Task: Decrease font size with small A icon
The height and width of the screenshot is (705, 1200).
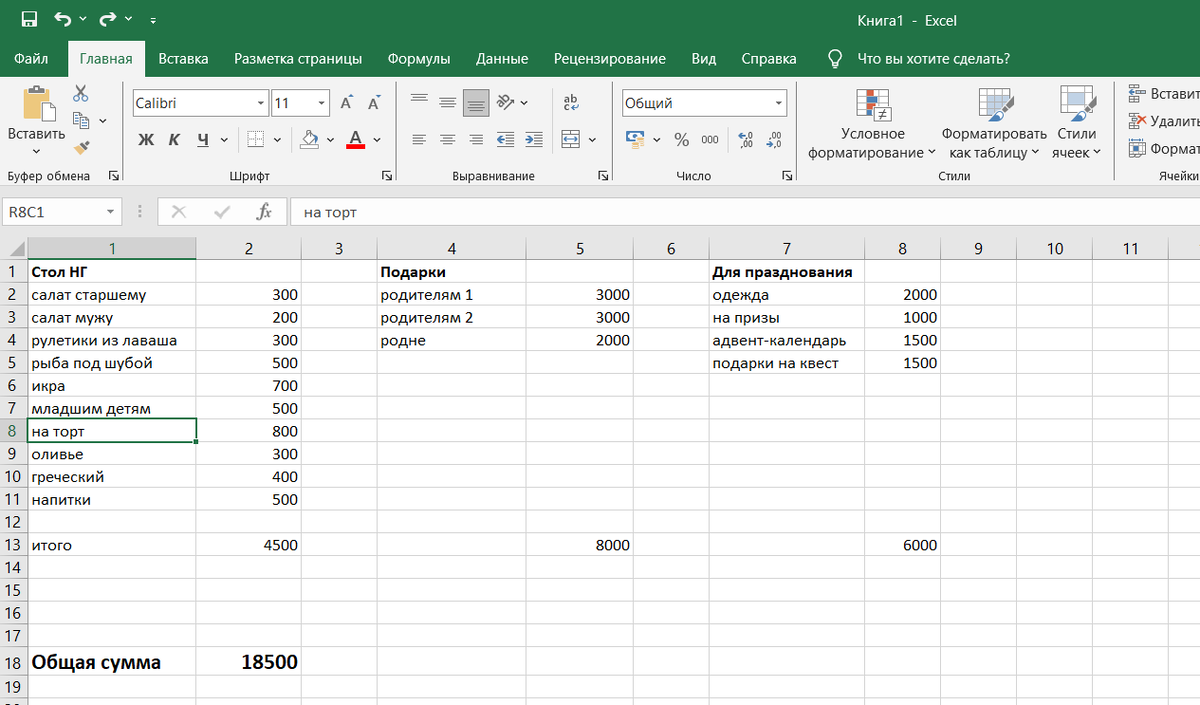Action: click(374, 103)
